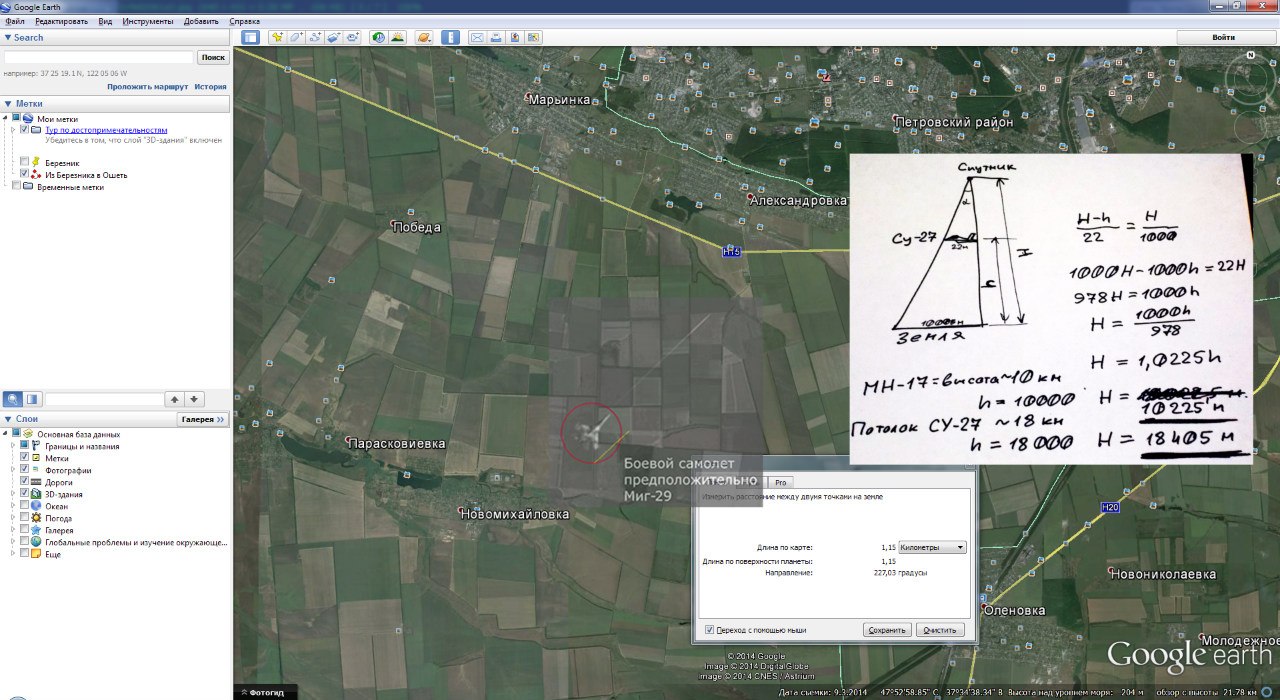Expand the Погода layer node
This screenshot has width=1280, height=700.
13,518
